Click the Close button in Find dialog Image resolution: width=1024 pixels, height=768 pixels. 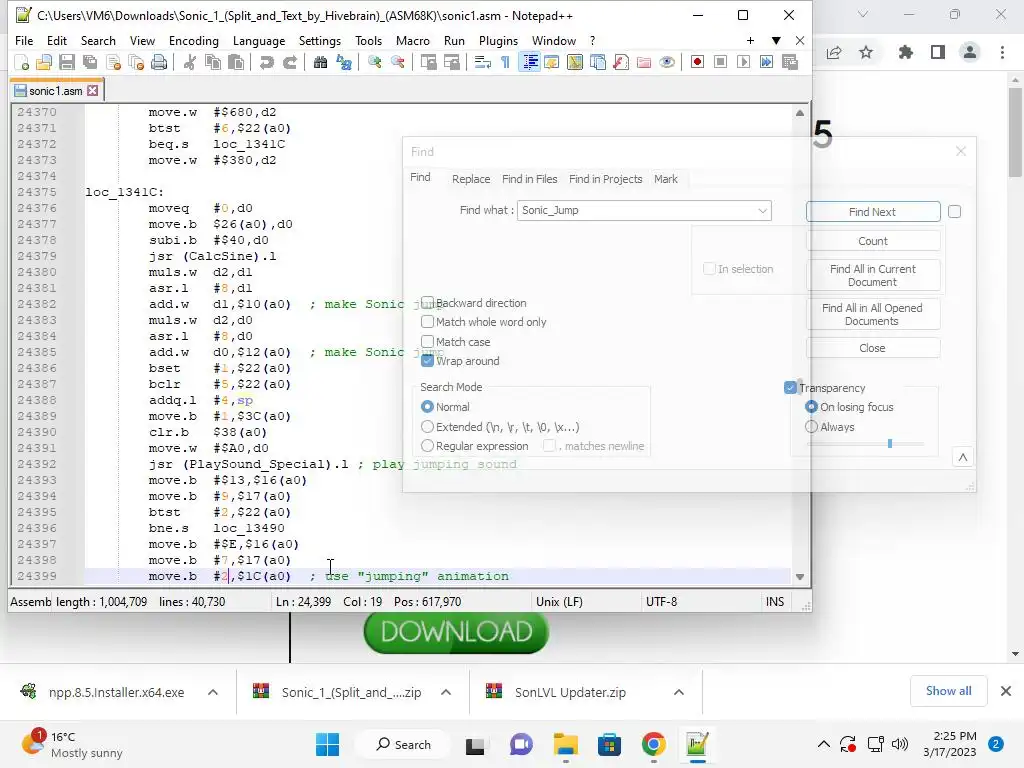coord(873,348)
